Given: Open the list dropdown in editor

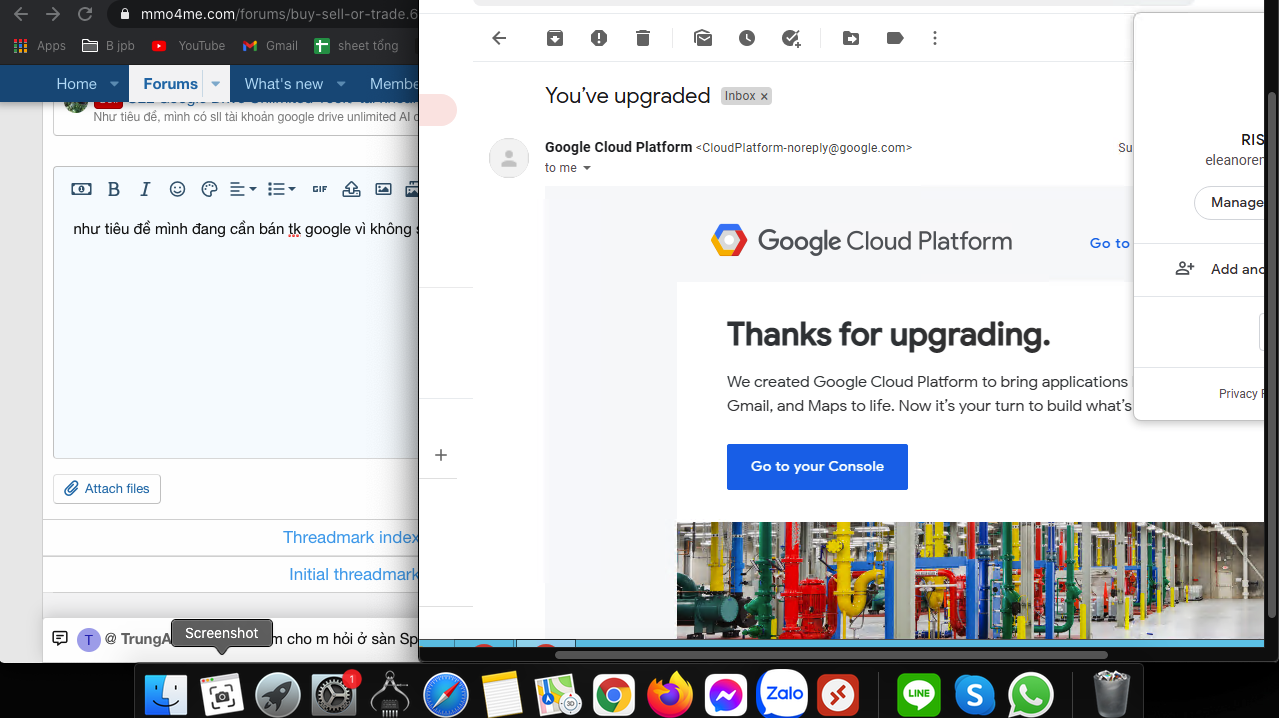Looking at the screenshot, I should 281,189.
